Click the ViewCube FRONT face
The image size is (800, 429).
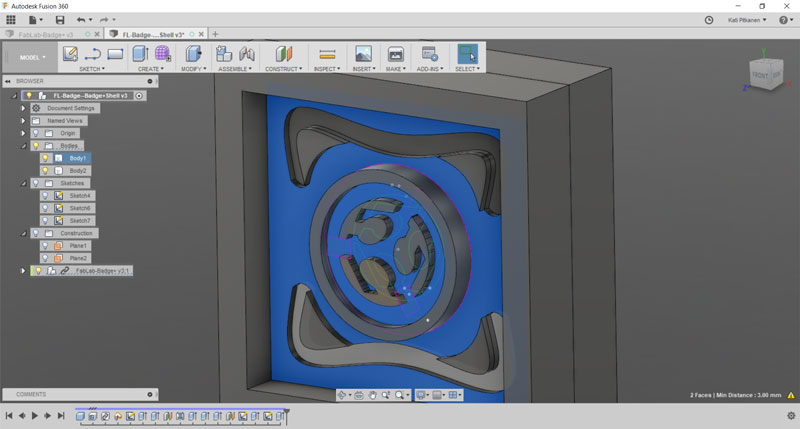click(760, 75)
